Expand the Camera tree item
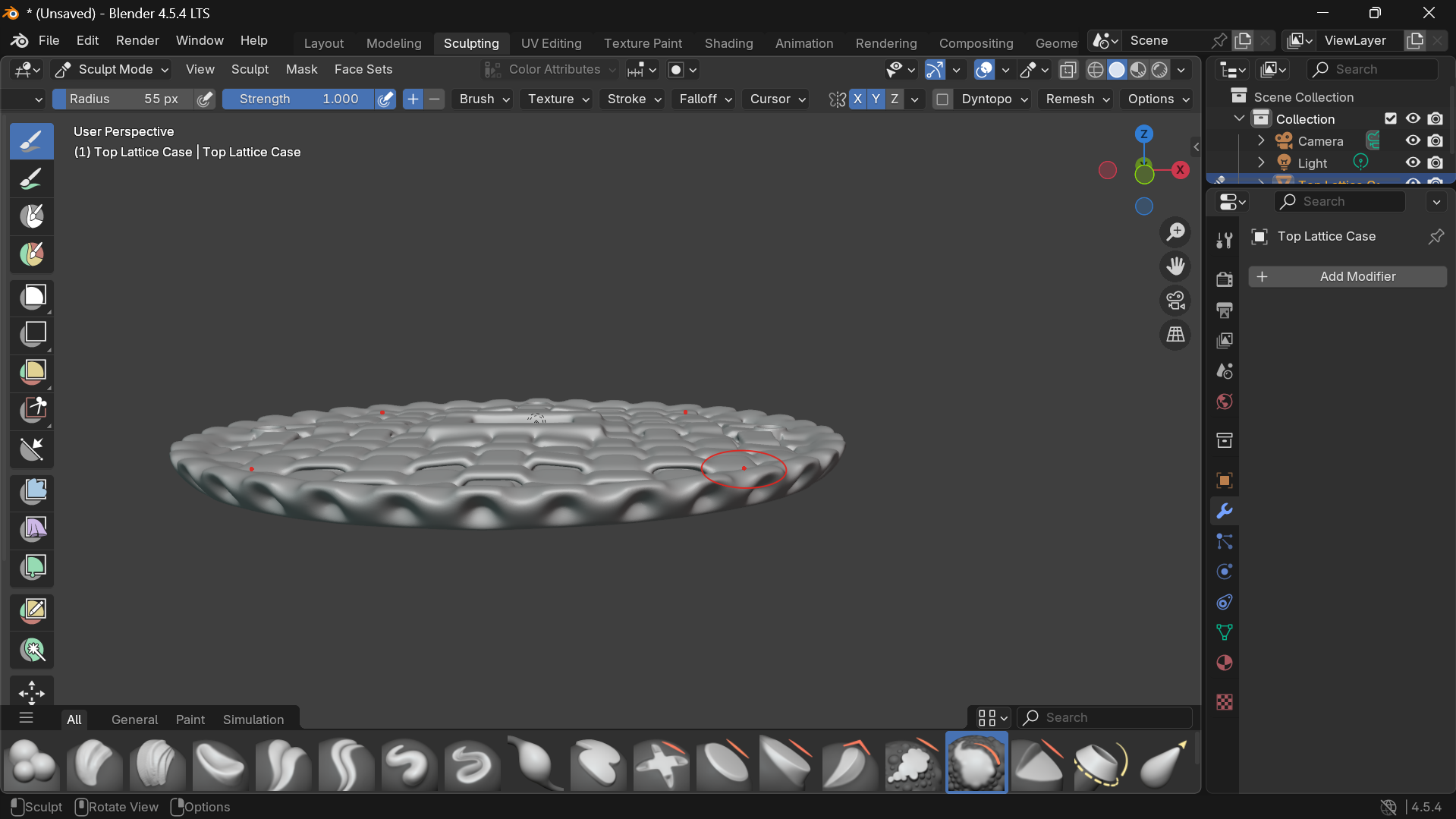Image resolution: width=1456 pixels, height=819 pixels. pyautogui.click(x=1261, y=141)
